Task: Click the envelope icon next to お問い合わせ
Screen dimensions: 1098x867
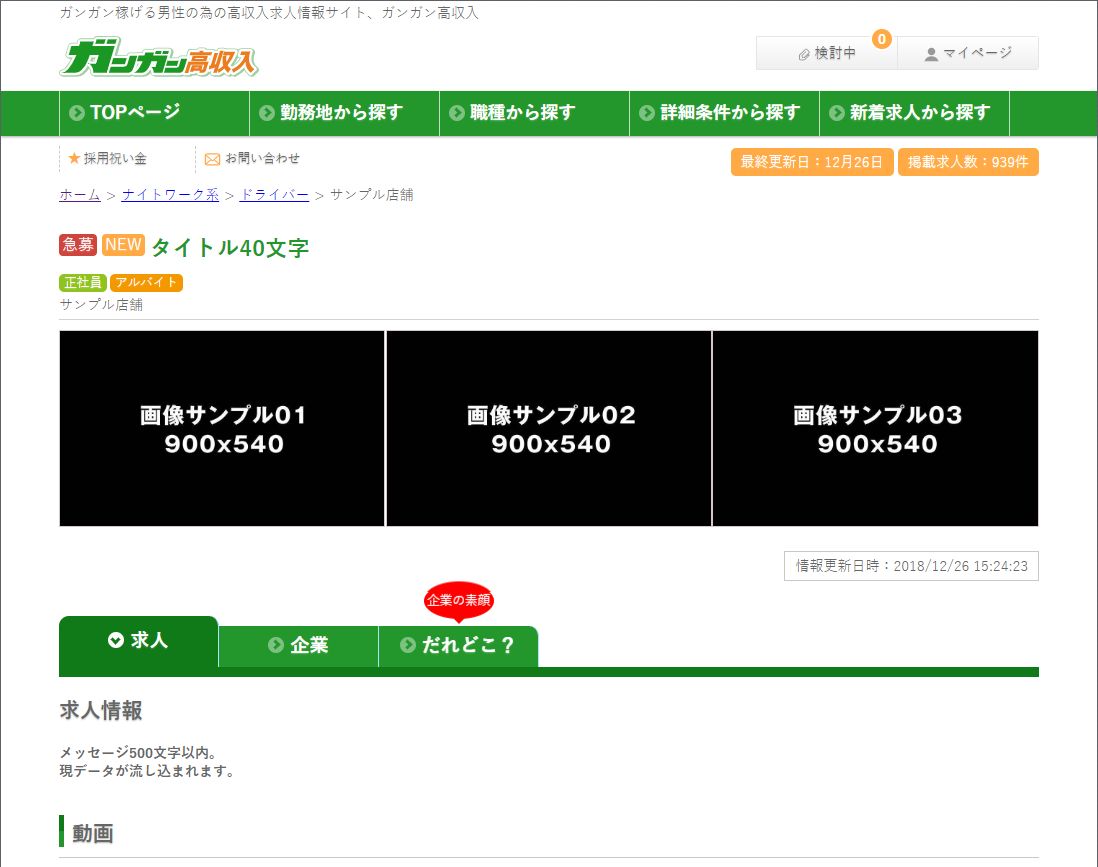Action: [x=212, y=159]
